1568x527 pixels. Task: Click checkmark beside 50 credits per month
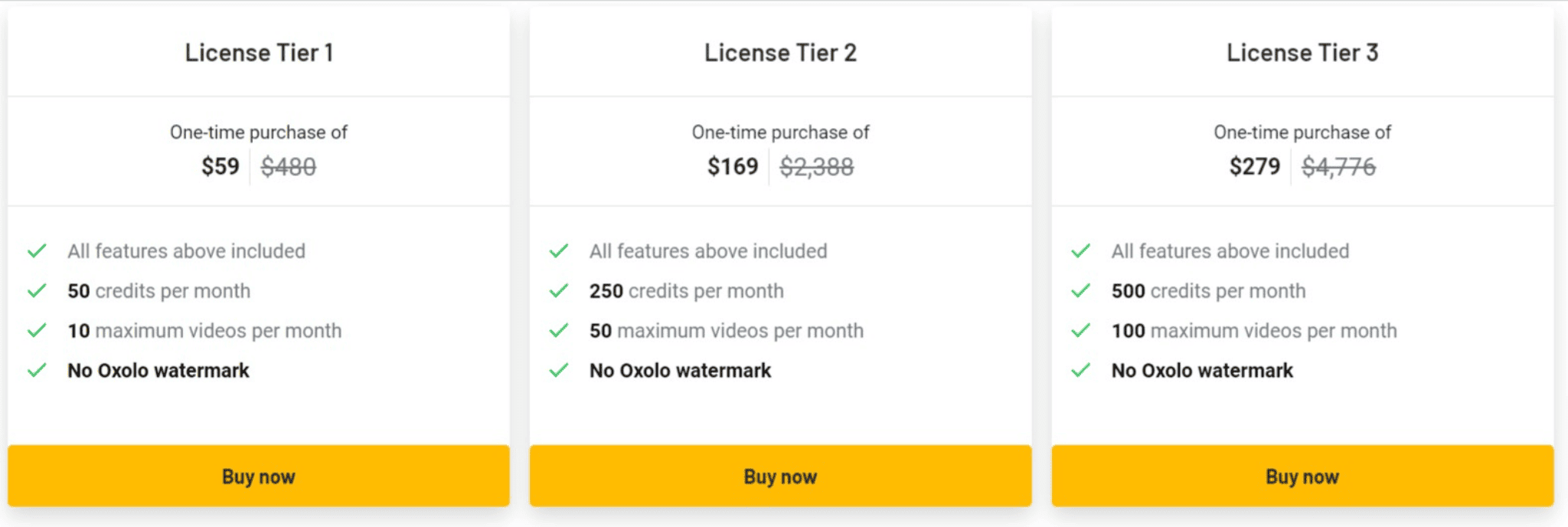[x=37, y=291]
